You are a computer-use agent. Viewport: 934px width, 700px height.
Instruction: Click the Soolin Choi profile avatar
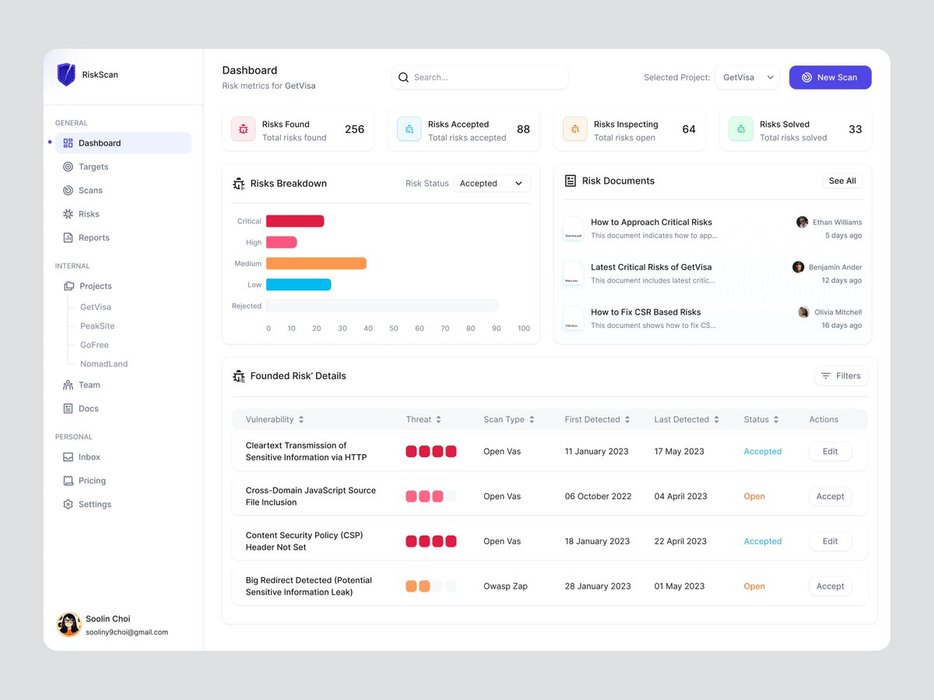(x=69, y=625)
